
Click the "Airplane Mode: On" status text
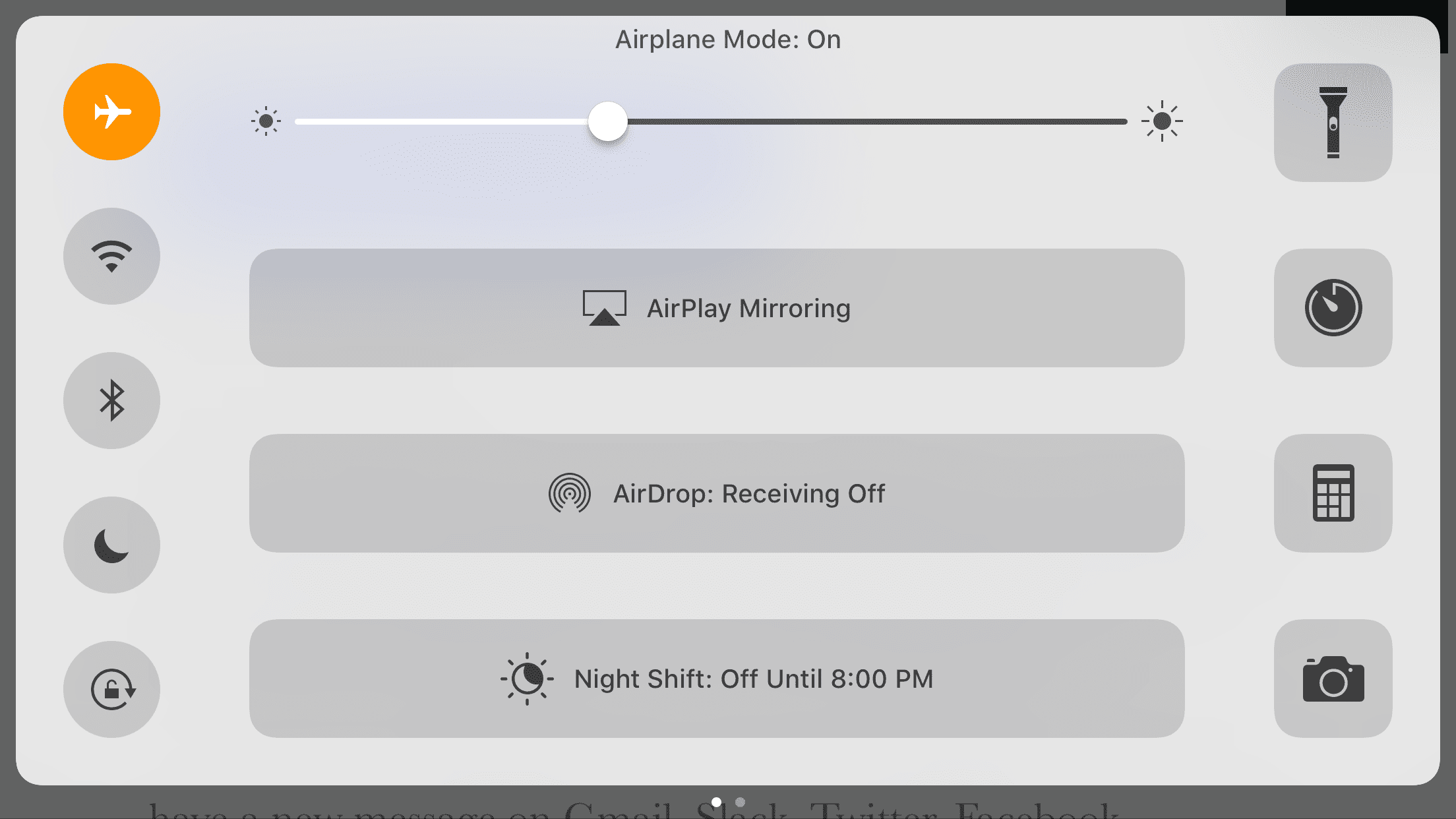tap(728, 40)
